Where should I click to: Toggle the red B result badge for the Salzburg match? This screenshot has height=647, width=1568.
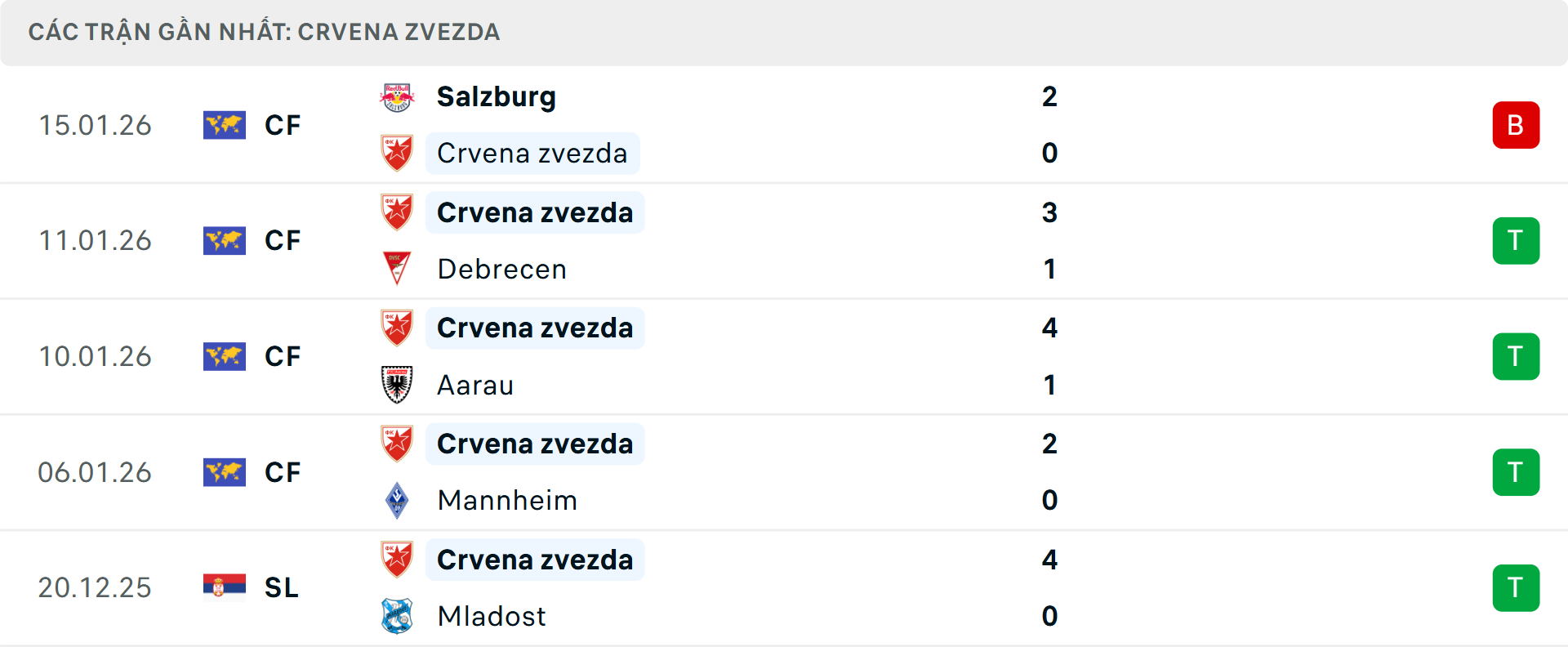tap(1517, 125)
